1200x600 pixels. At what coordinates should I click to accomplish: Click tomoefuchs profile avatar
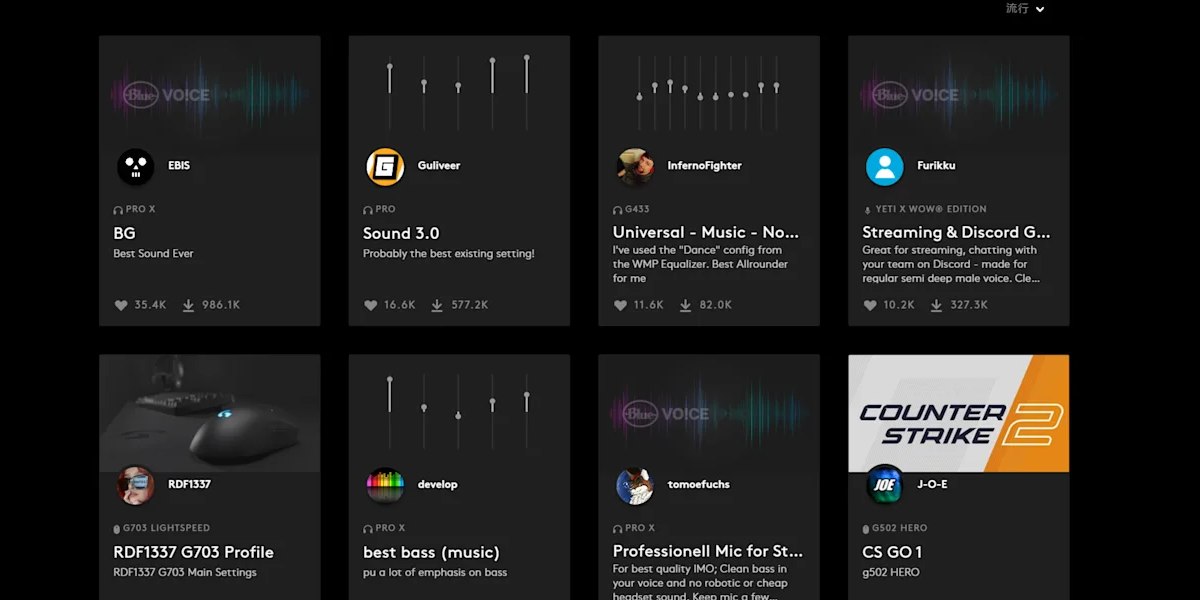click(x=635, y=485)
